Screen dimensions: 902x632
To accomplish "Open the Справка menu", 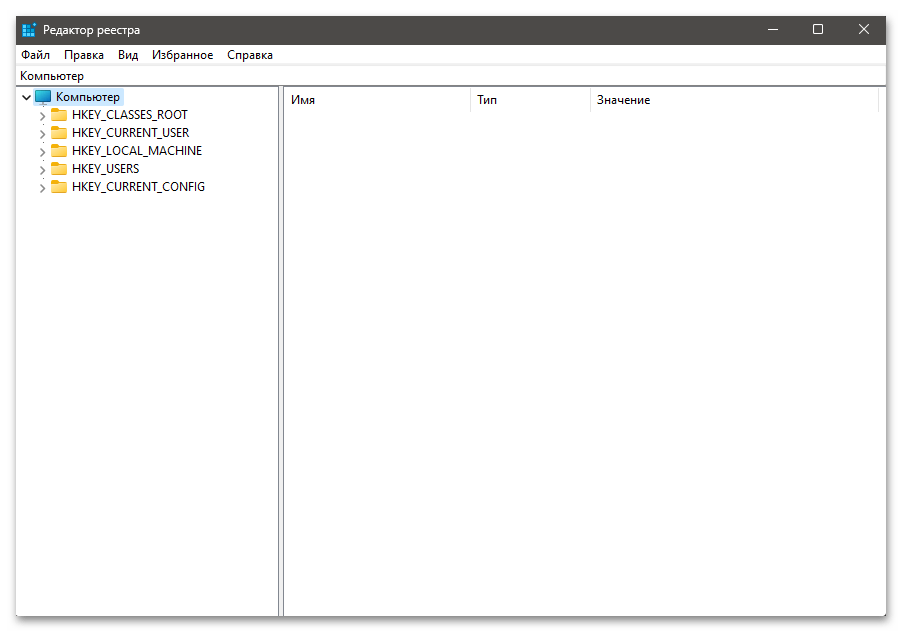I will point(250,55).
